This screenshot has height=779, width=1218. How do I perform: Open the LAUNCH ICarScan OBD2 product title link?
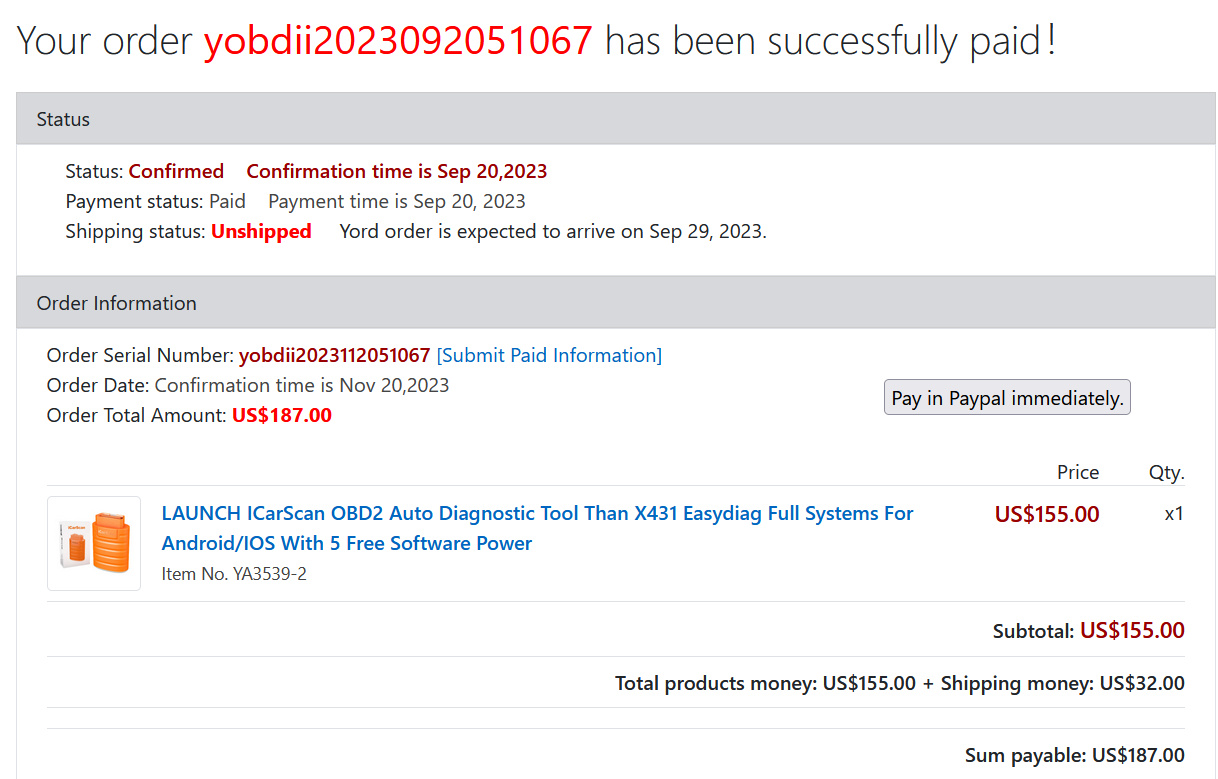pyautogui.click(x=537, y=528)
